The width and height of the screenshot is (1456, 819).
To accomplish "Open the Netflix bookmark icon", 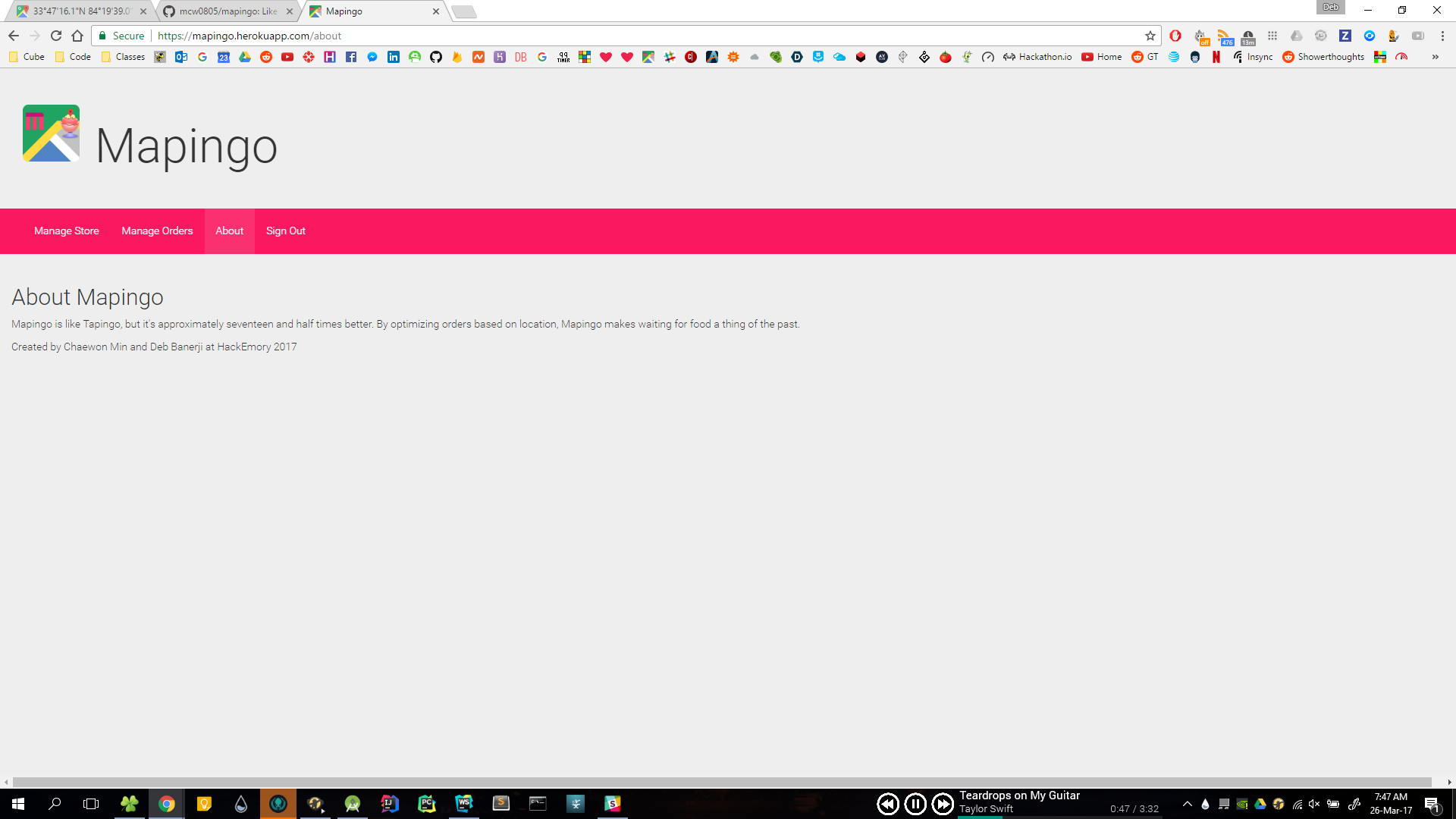I will tap(1216, 57).
